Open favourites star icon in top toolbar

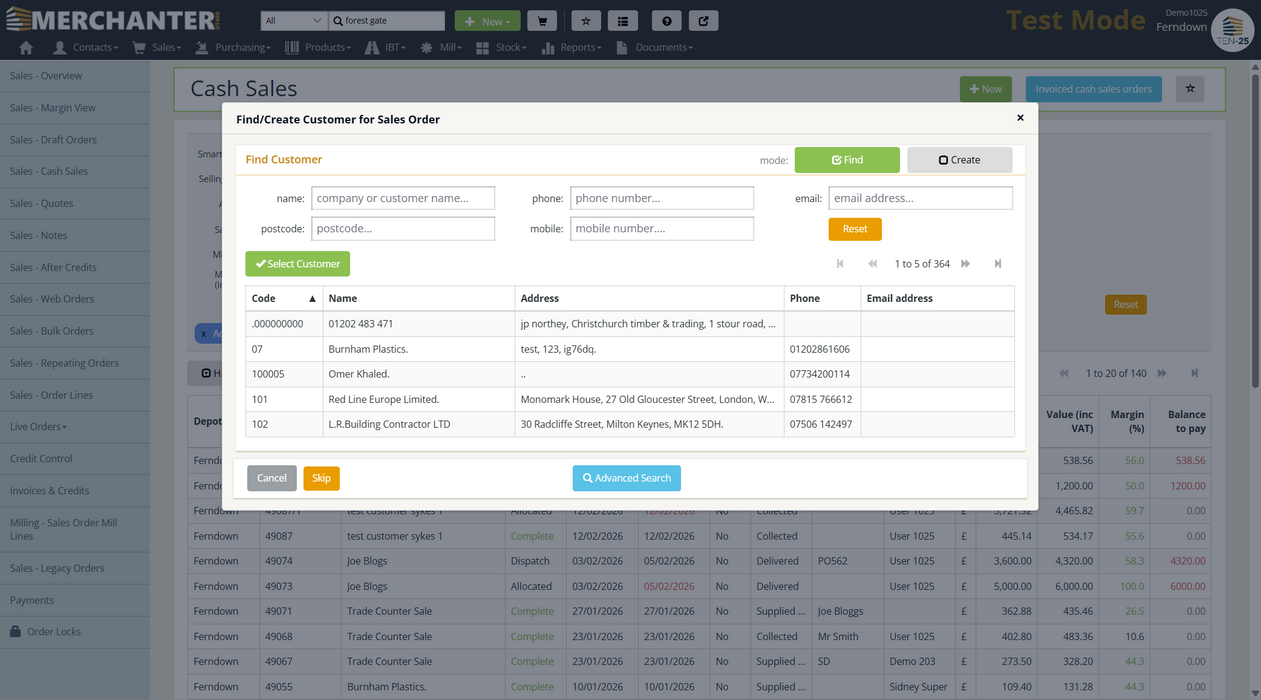point(586,21)
